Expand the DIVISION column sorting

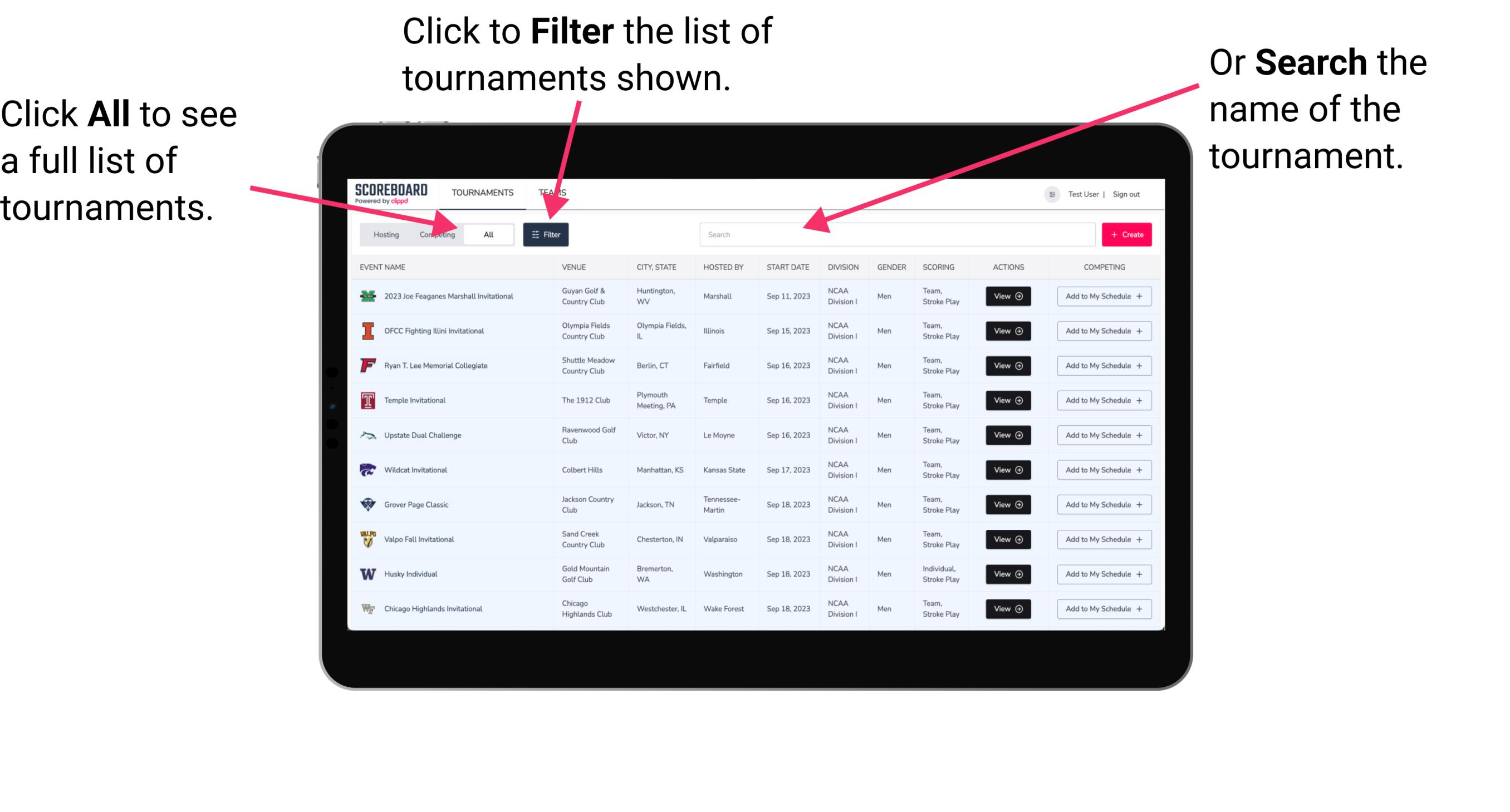click(x=842, y=267)
